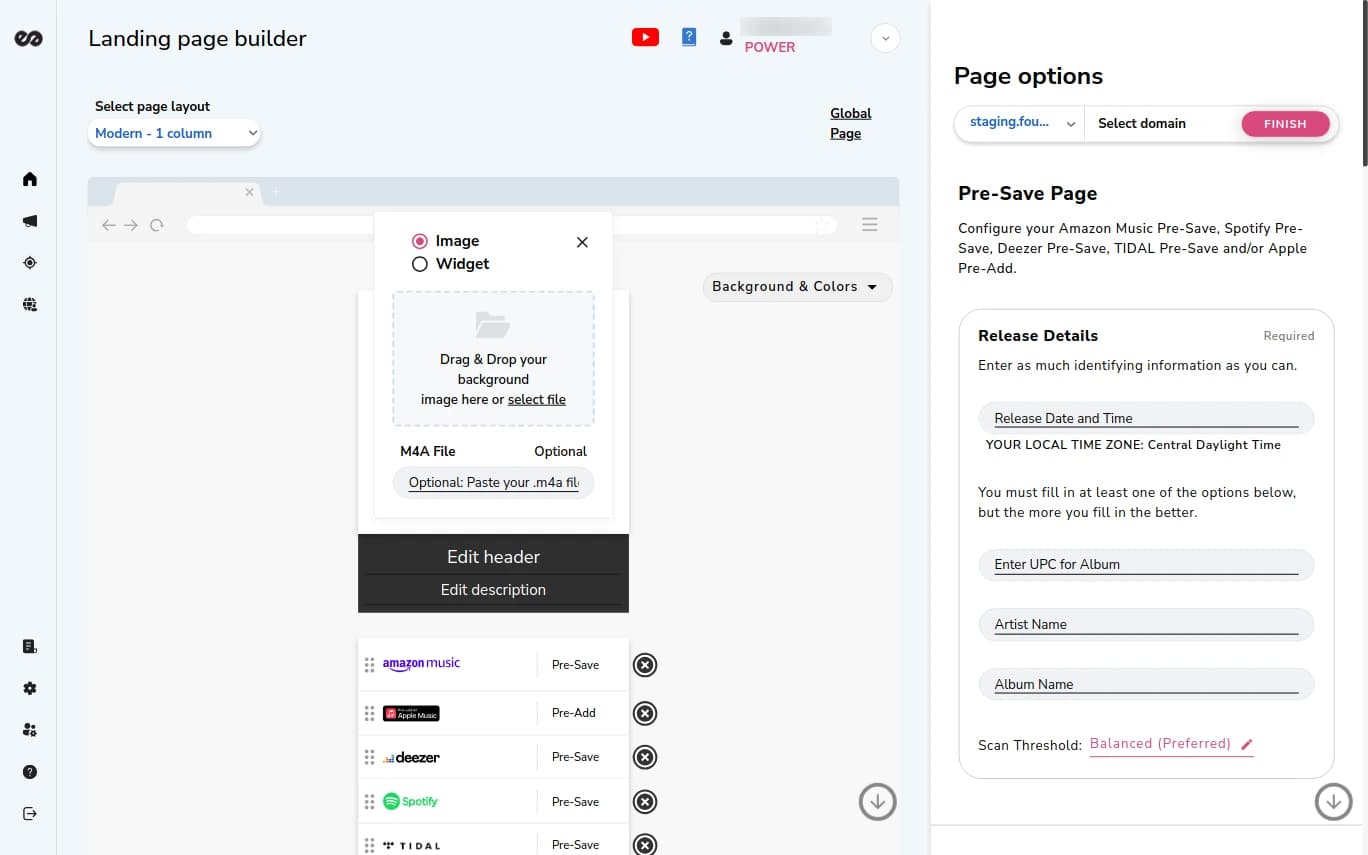Click the preview browser tab close

point(250,192)
